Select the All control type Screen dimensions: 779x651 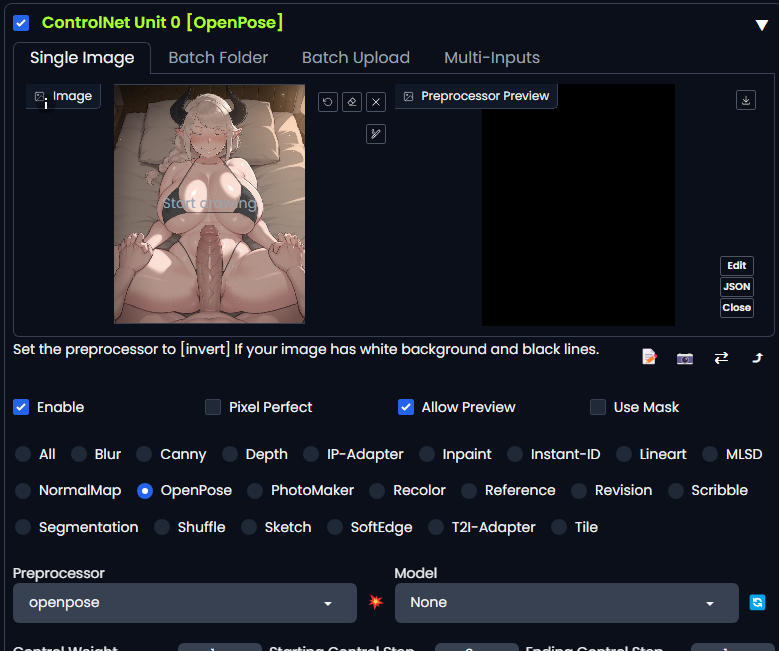[23, 454]
